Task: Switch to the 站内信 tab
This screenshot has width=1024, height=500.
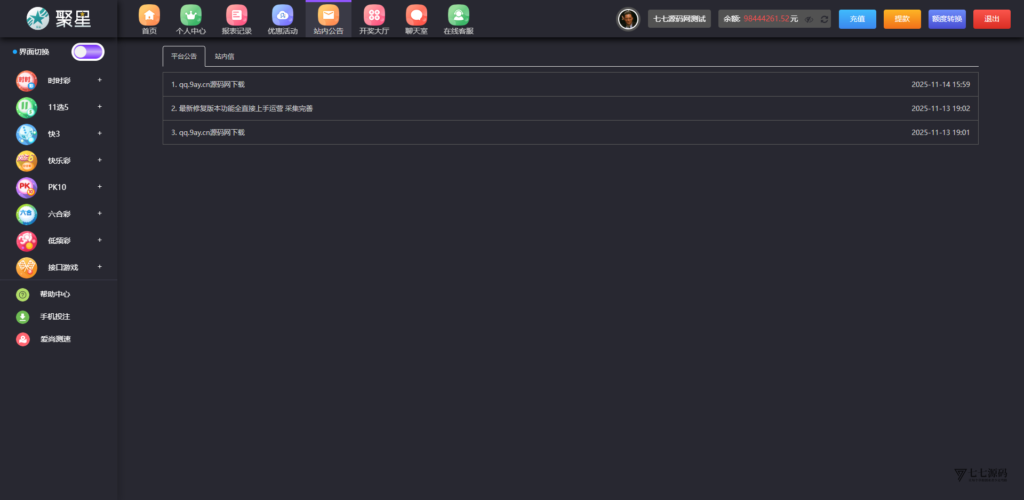Action: pos(224,57)
